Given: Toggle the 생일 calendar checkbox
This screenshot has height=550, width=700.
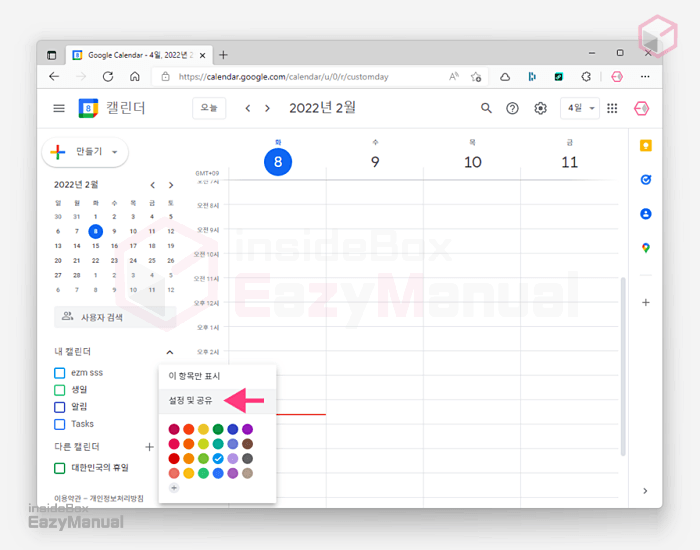Looking at the screenshot, I should pos(59,390).
